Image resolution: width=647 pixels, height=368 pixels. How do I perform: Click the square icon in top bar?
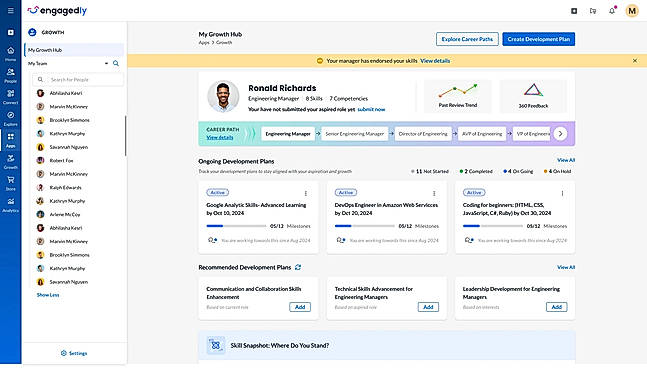[574, 11]
